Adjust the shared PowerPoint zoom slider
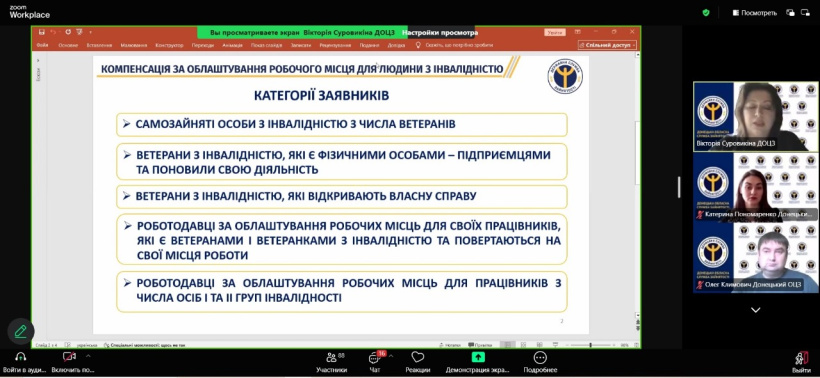 [x=590, y=345]
